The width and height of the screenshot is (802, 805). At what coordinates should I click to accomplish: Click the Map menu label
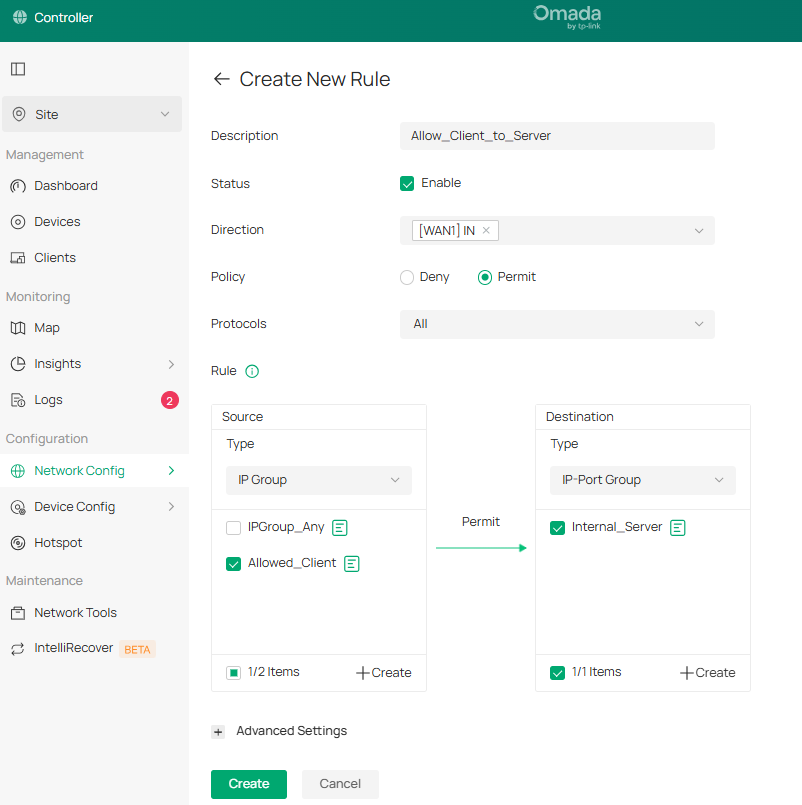pos(47,328)
